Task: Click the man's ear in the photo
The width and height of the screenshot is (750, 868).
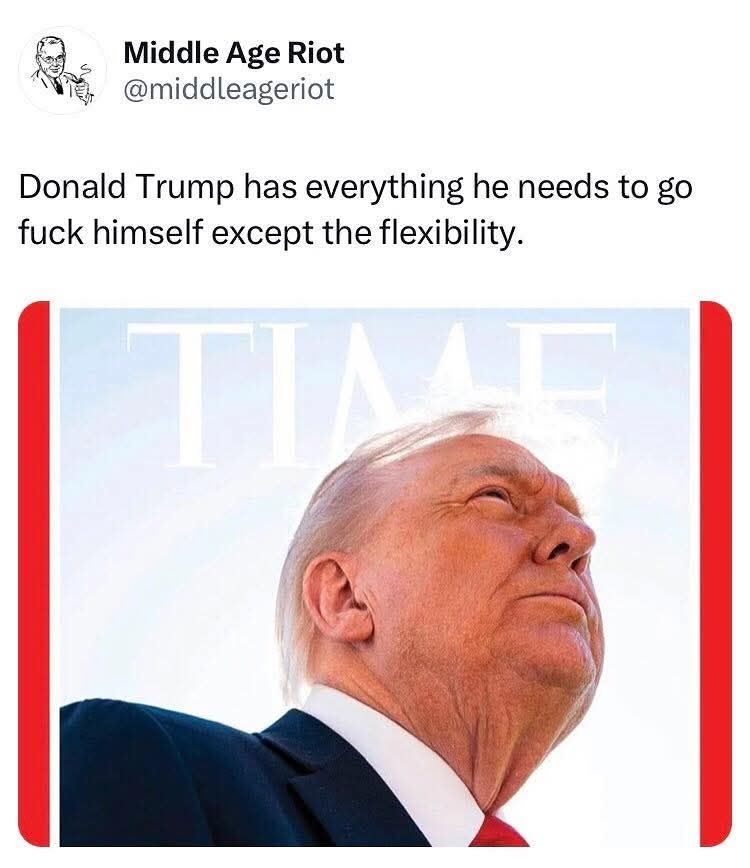Action: [338, 600]
